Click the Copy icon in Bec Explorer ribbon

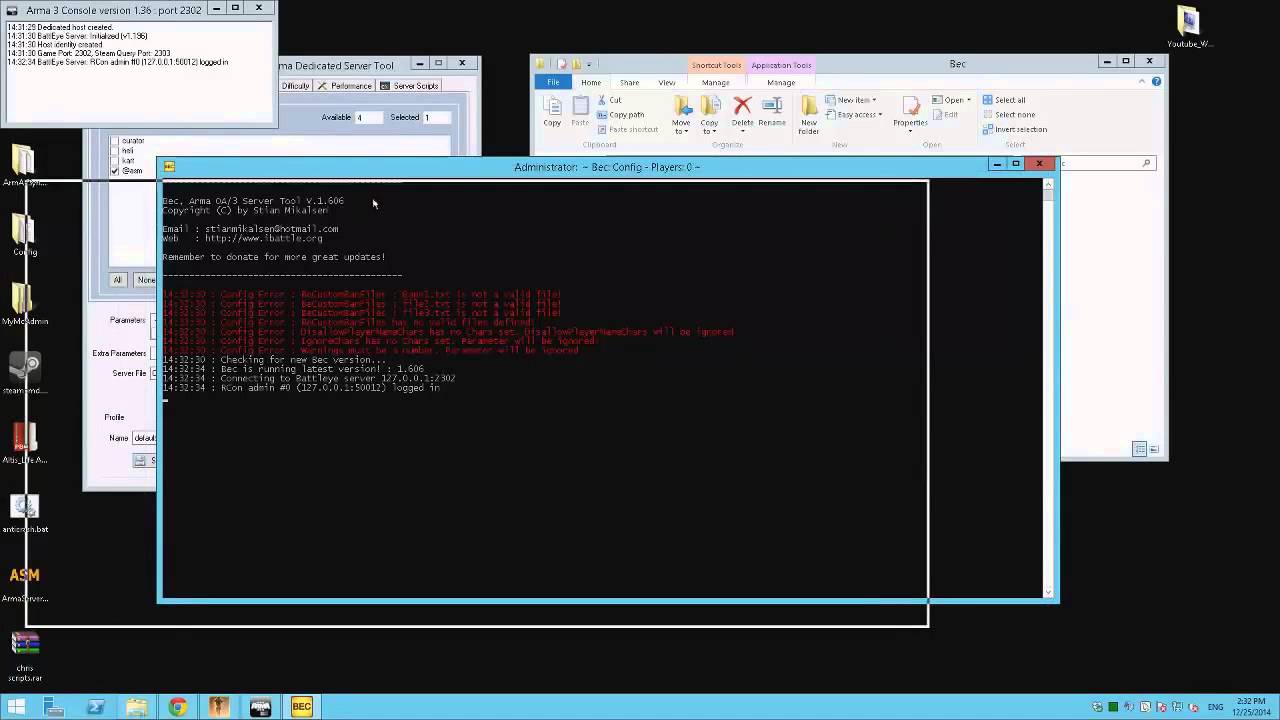point(552,110)
